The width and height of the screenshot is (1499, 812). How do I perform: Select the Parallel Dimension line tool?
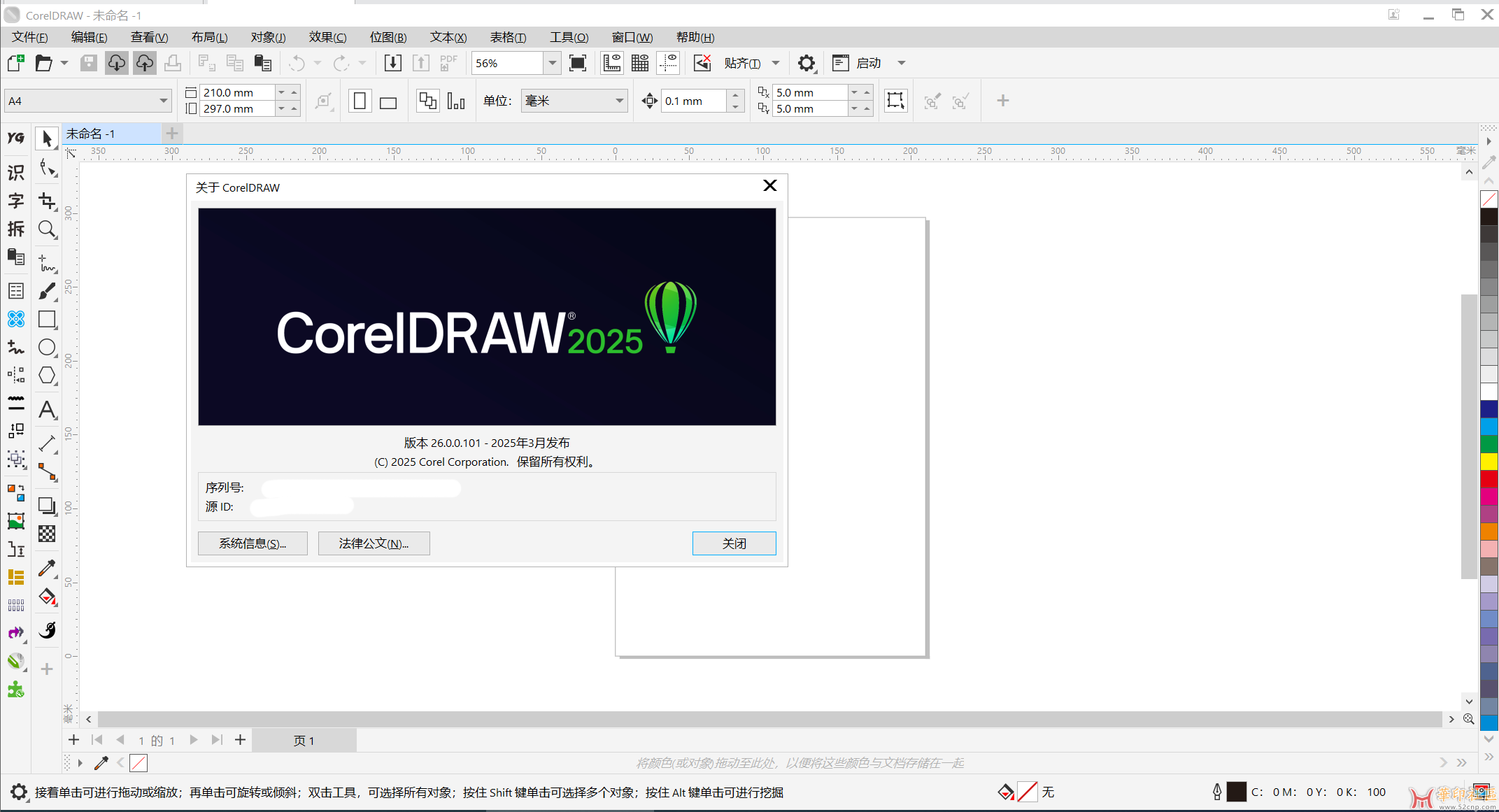tap(47, 443)
